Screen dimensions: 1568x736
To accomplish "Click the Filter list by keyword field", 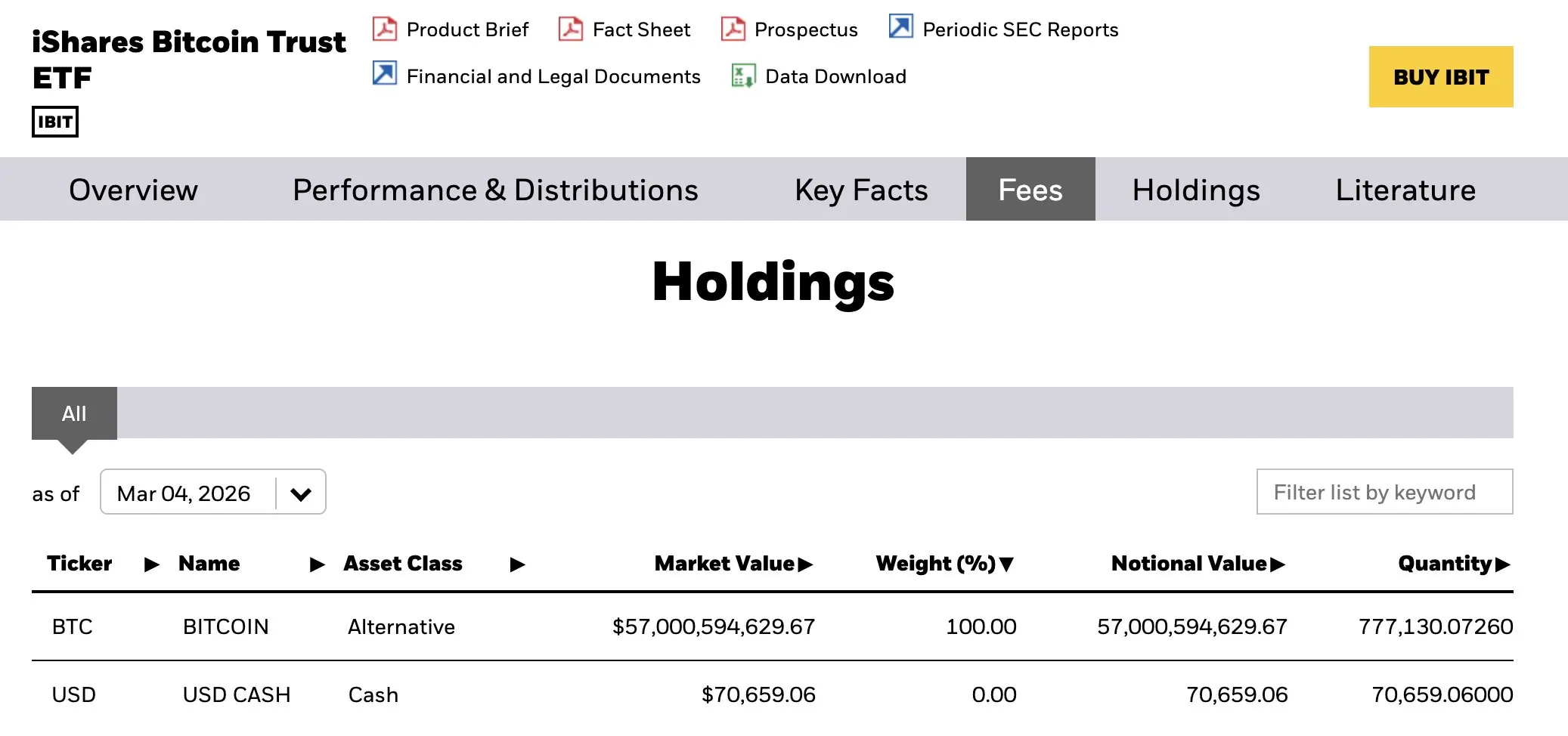I will click(1384, 492).
